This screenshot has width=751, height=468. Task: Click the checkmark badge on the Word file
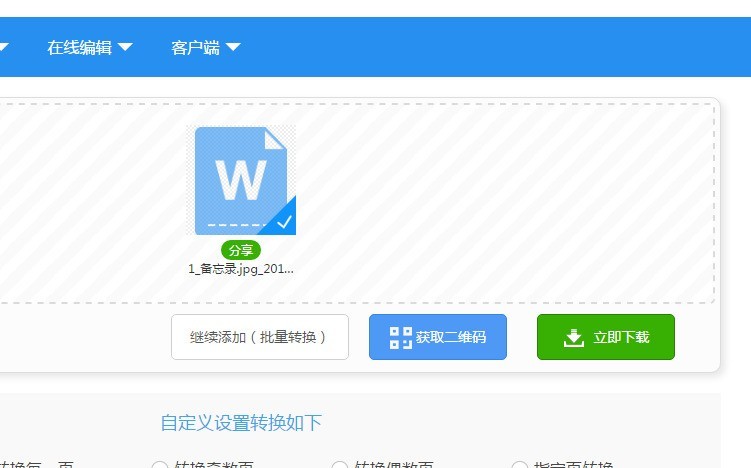tap(284, 222)
